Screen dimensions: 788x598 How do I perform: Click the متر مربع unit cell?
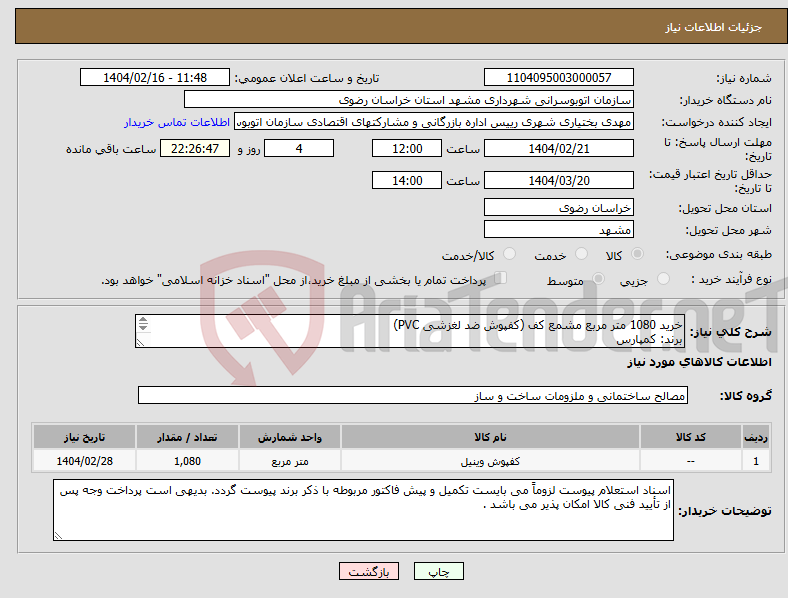(290, 461)
